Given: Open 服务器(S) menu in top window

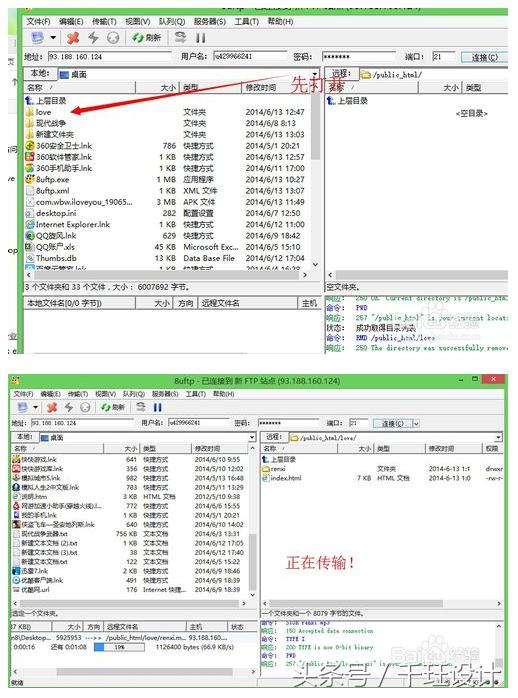Looking at the screenshot, I should click(210, 21).
